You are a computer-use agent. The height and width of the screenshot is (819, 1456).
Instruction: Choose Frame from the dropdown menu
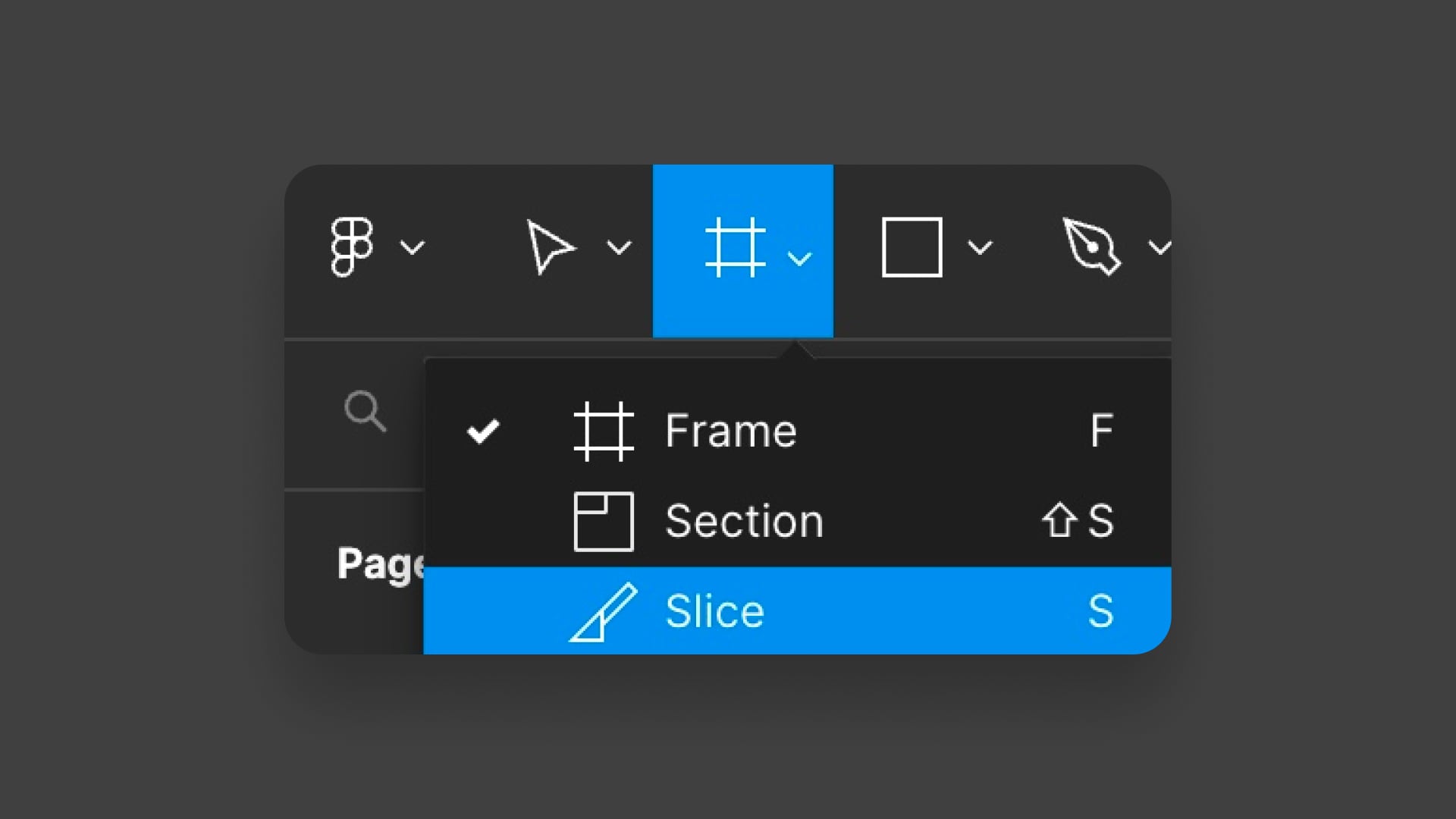(x=798, y=431)
